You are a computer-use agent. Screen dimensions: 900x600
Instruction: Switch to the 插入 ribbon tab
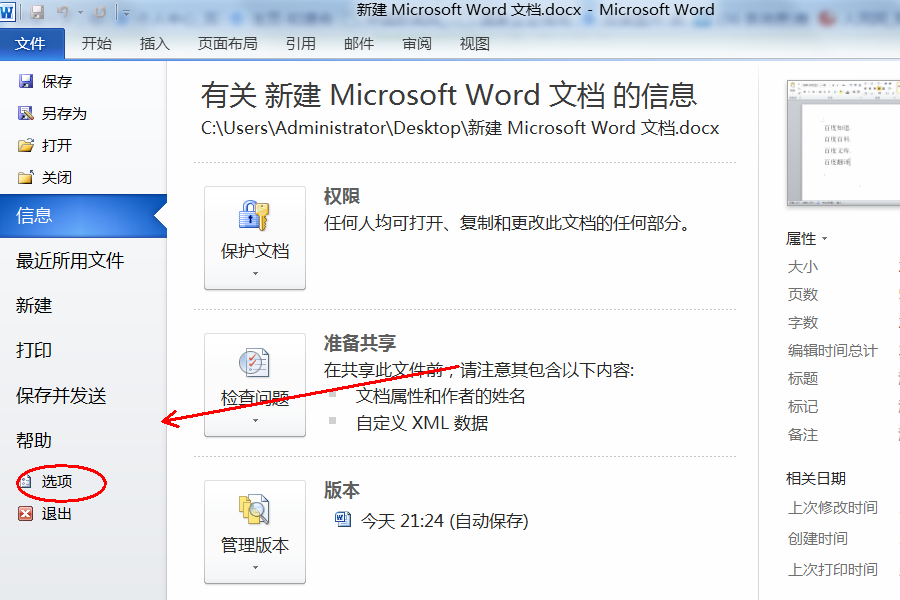click(x=154, y=44)
